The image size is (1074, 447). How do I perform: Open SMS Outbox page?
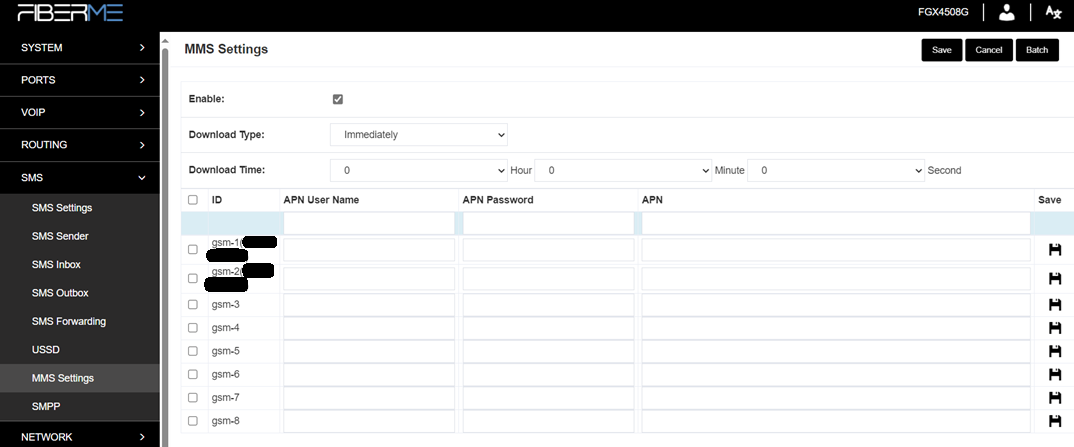[x=79, y=293]
